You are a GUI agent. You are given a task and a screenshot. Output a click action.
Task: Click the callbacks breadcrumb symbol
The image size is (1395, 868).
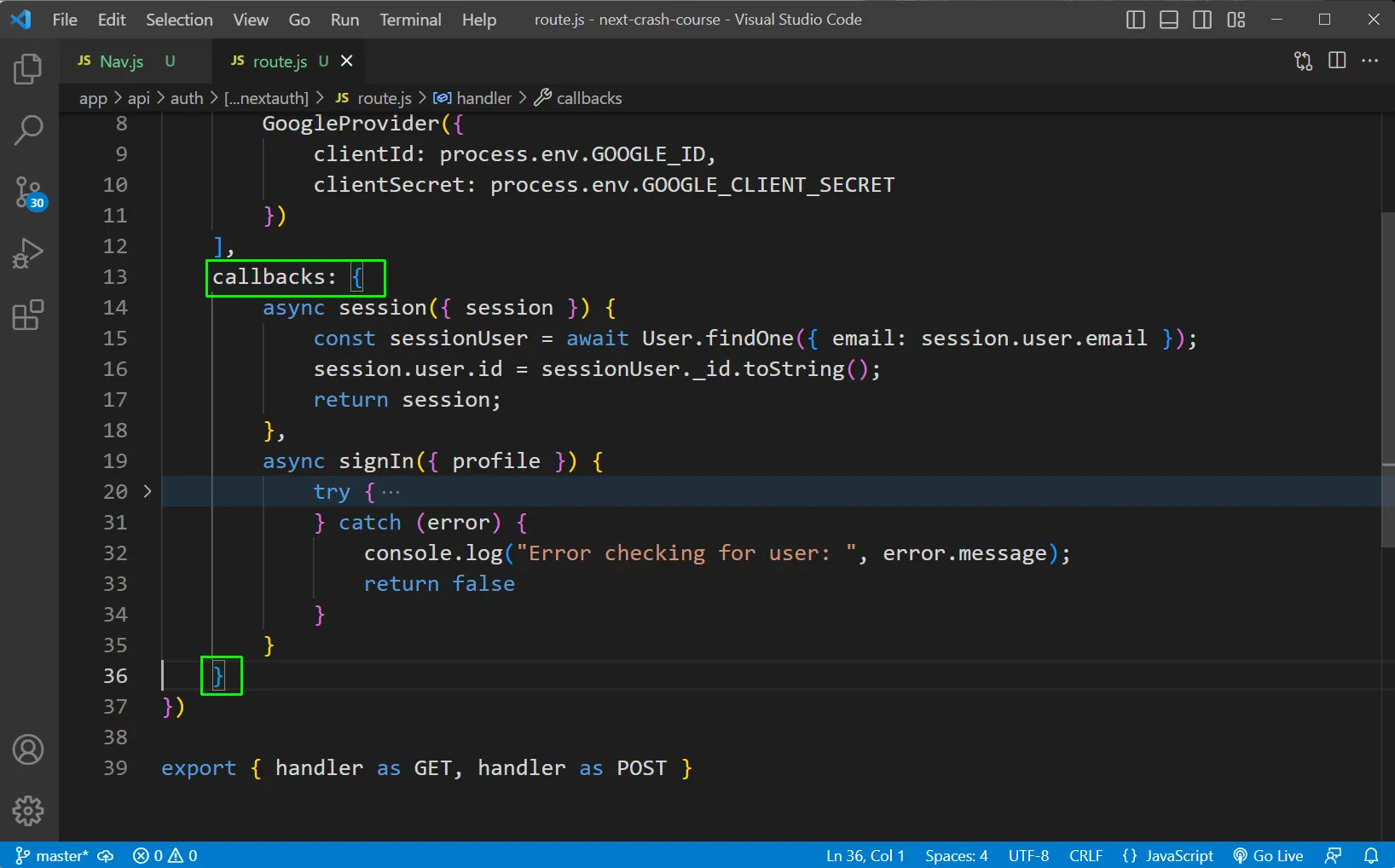coord(578,98)
